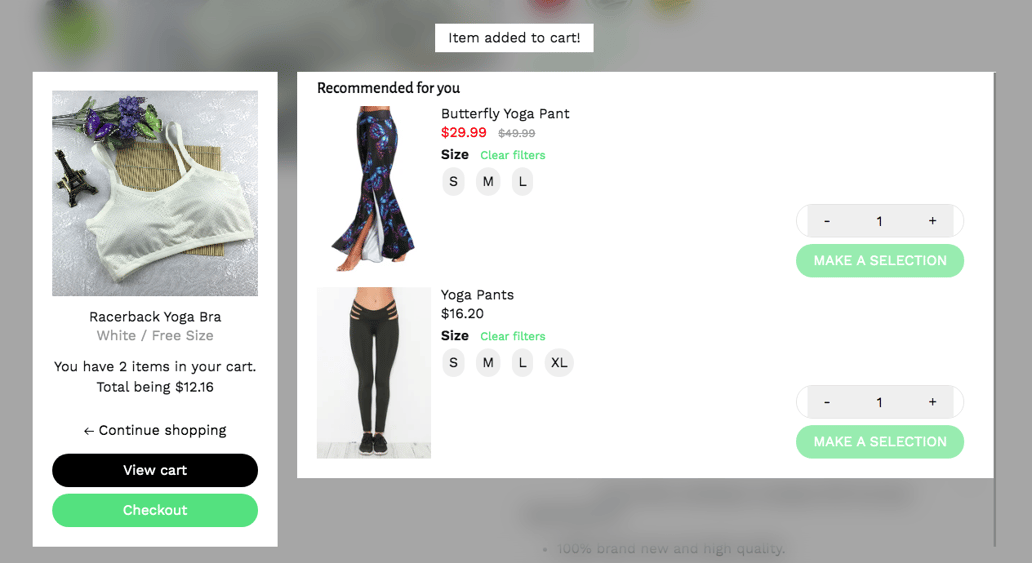Choose size L for Yoga Pants
1032x563 pixels.
click(x=523, y=363)
